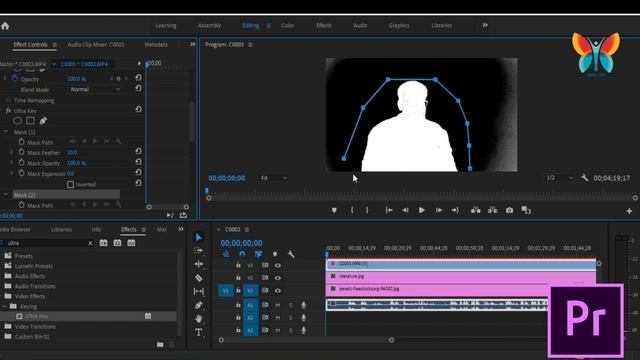Open the Metadata tab
Image resolution: width=640 pixels, height=360 pixels.
click(x=156, y=44)
